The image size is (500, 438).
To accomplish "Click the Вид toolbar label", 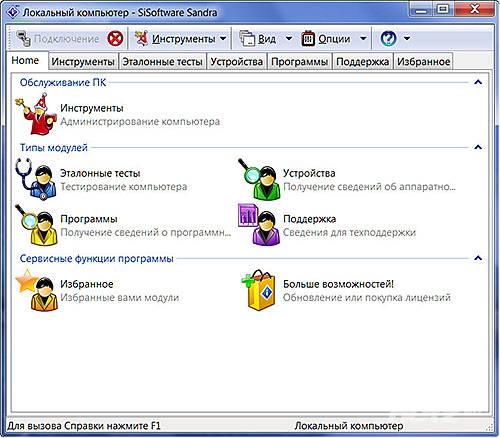I will click(267, 39).
